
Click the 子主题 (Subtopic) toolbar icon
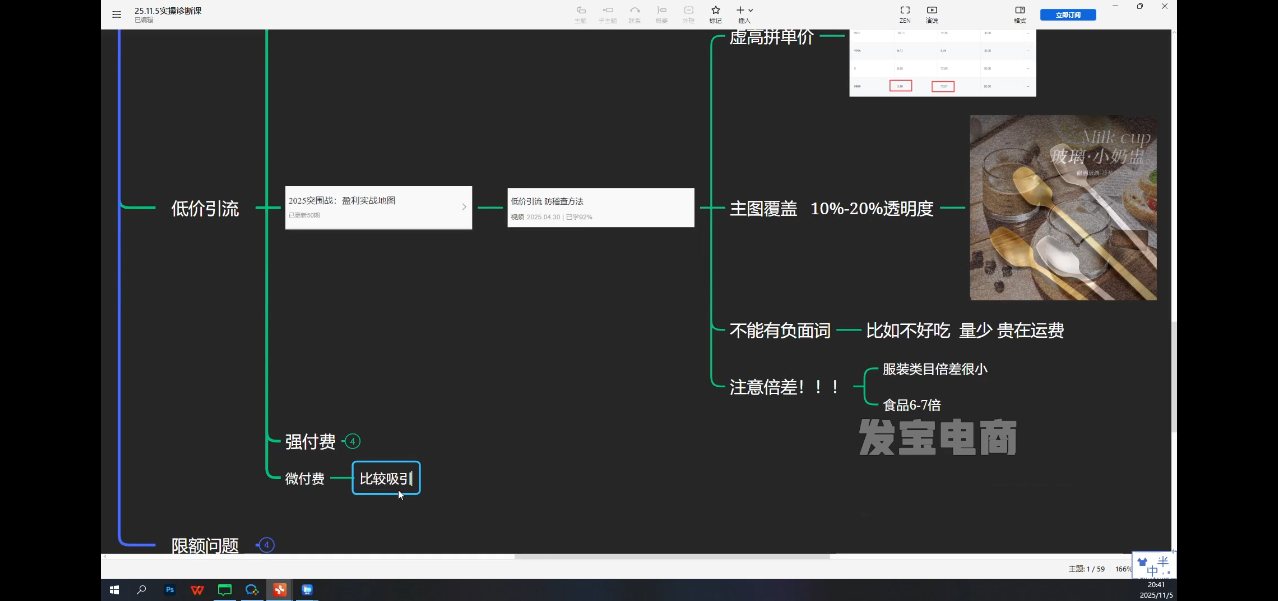(608, 13)
